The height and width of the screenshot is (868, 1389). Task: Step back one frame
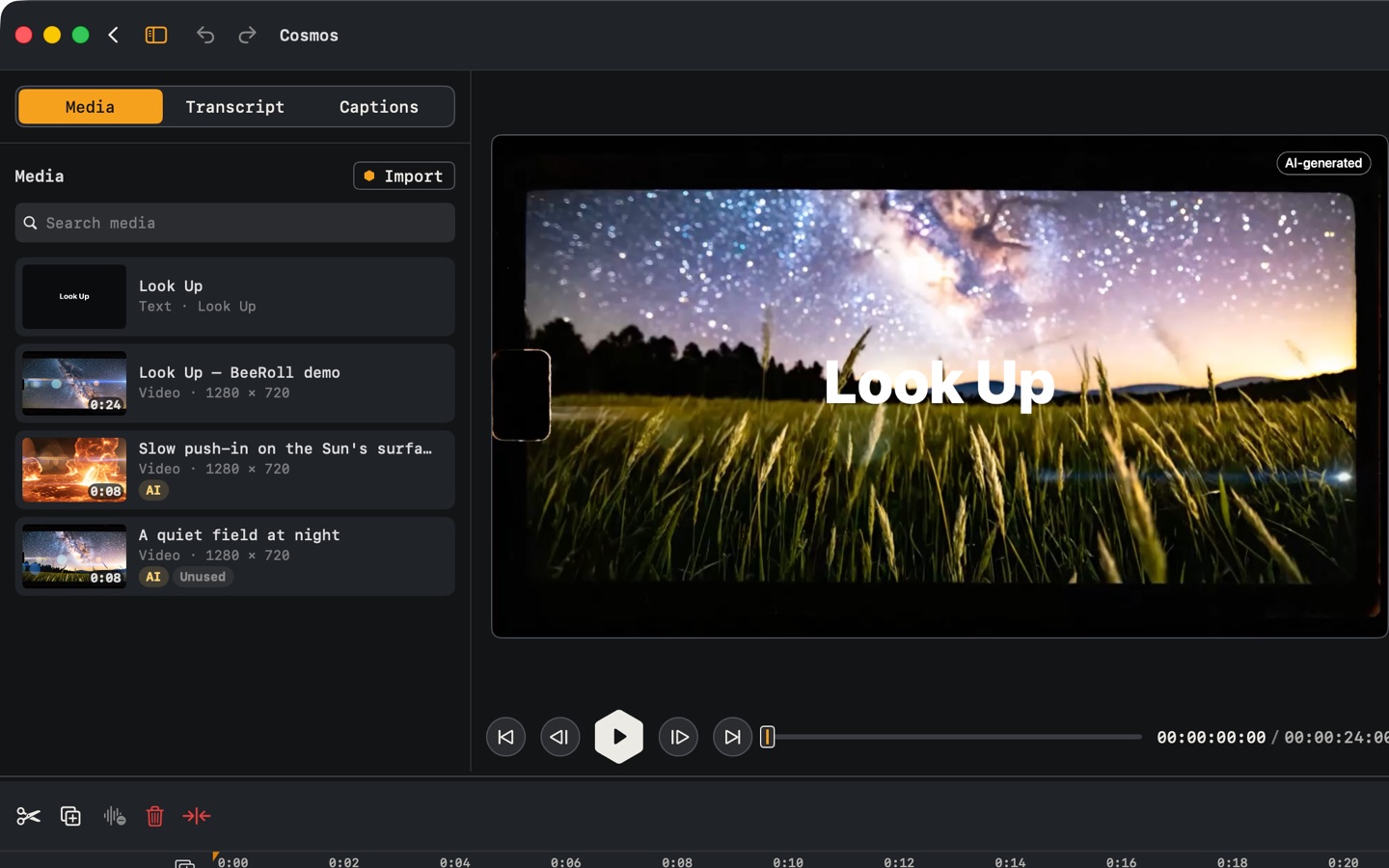[x=559, y=737]
